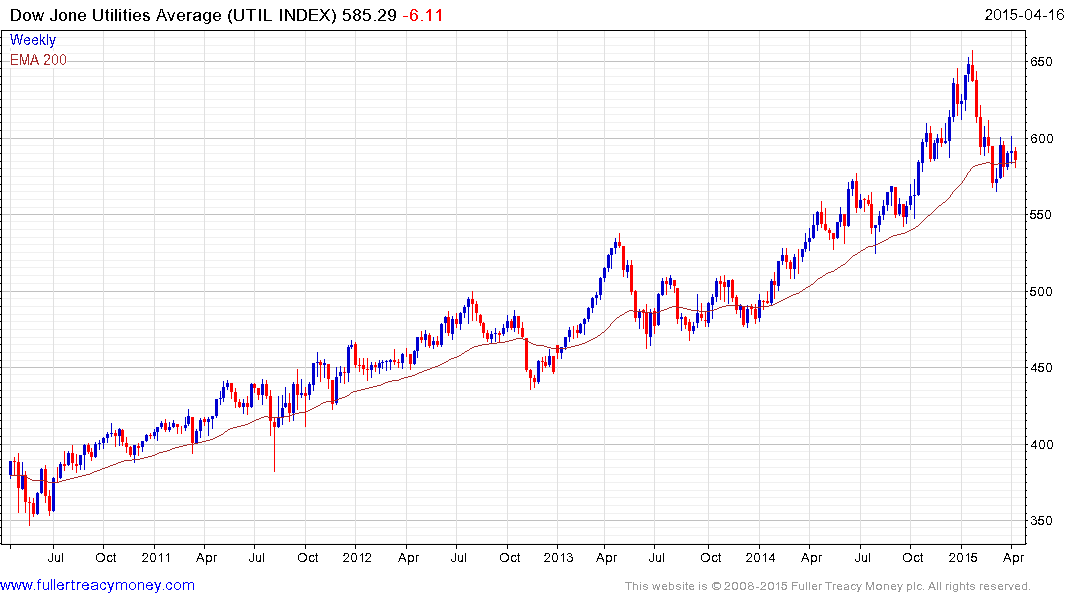1075x600 pixels.
Task: Open the www.fullertreacymoney.com link
Action: click(x=98, y=585)
